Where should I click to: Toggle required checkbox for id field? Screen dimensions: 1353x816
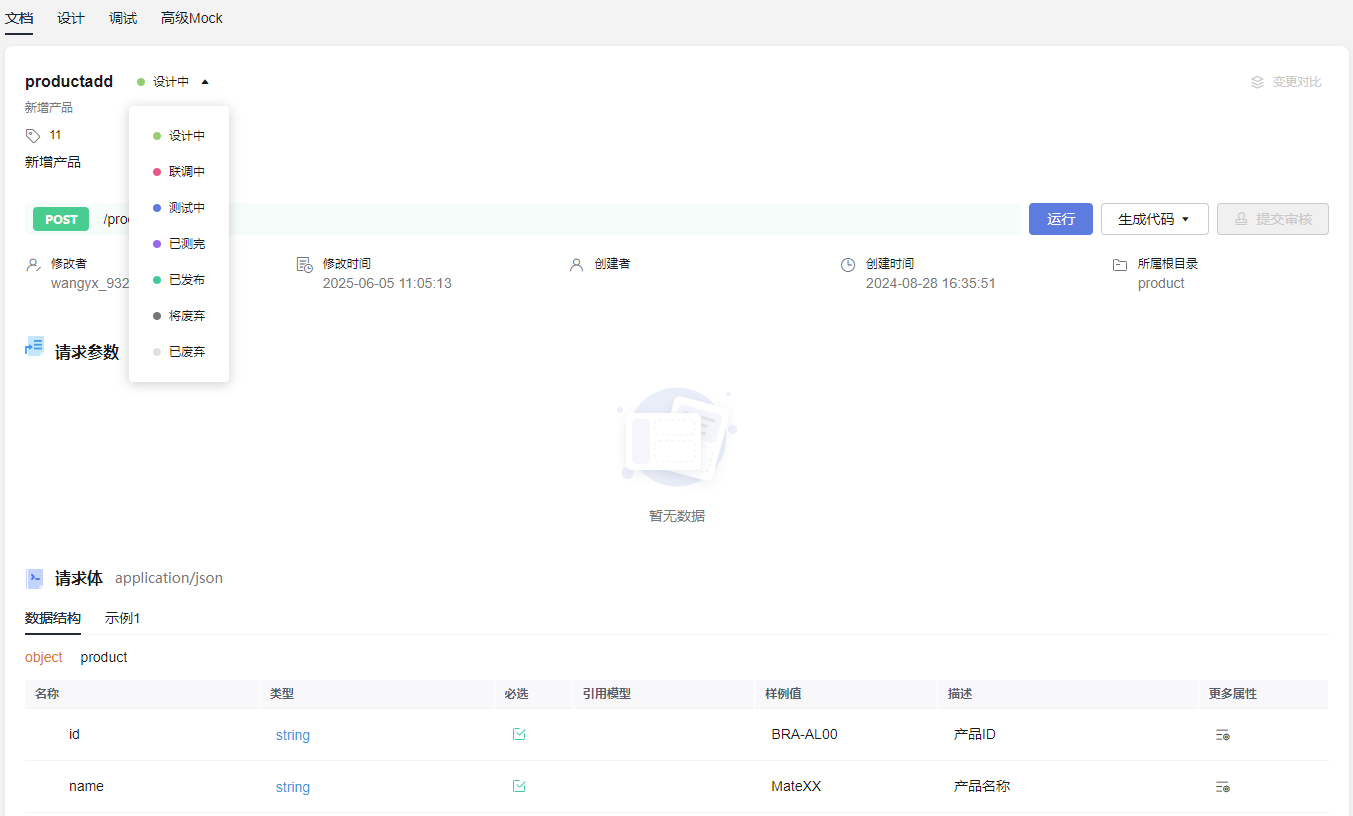519,734
